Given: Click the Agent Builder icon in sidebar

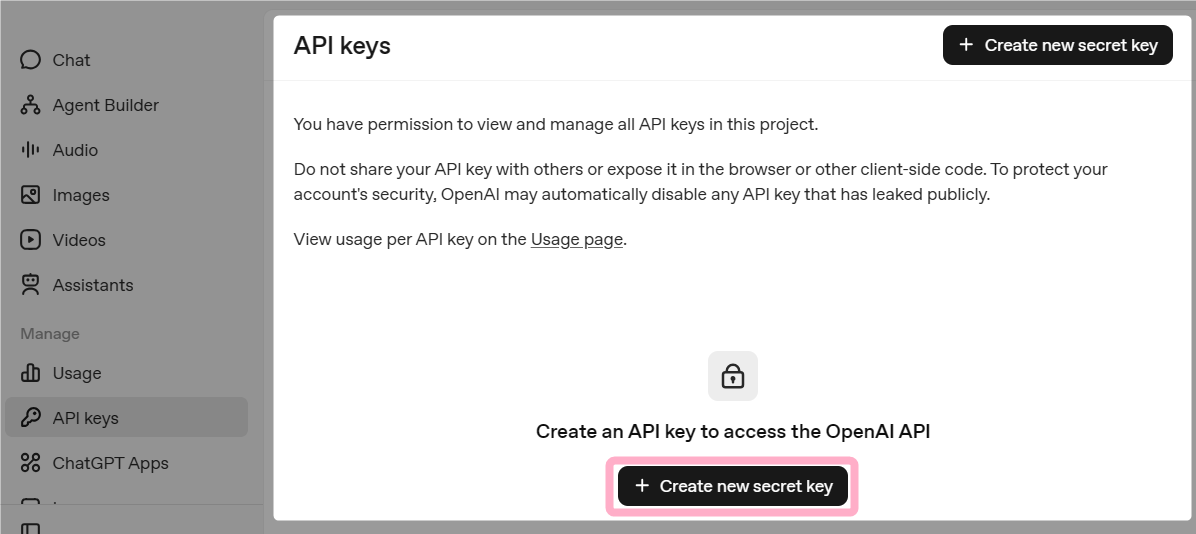Looking at the screenshot, I should [30, 105].
